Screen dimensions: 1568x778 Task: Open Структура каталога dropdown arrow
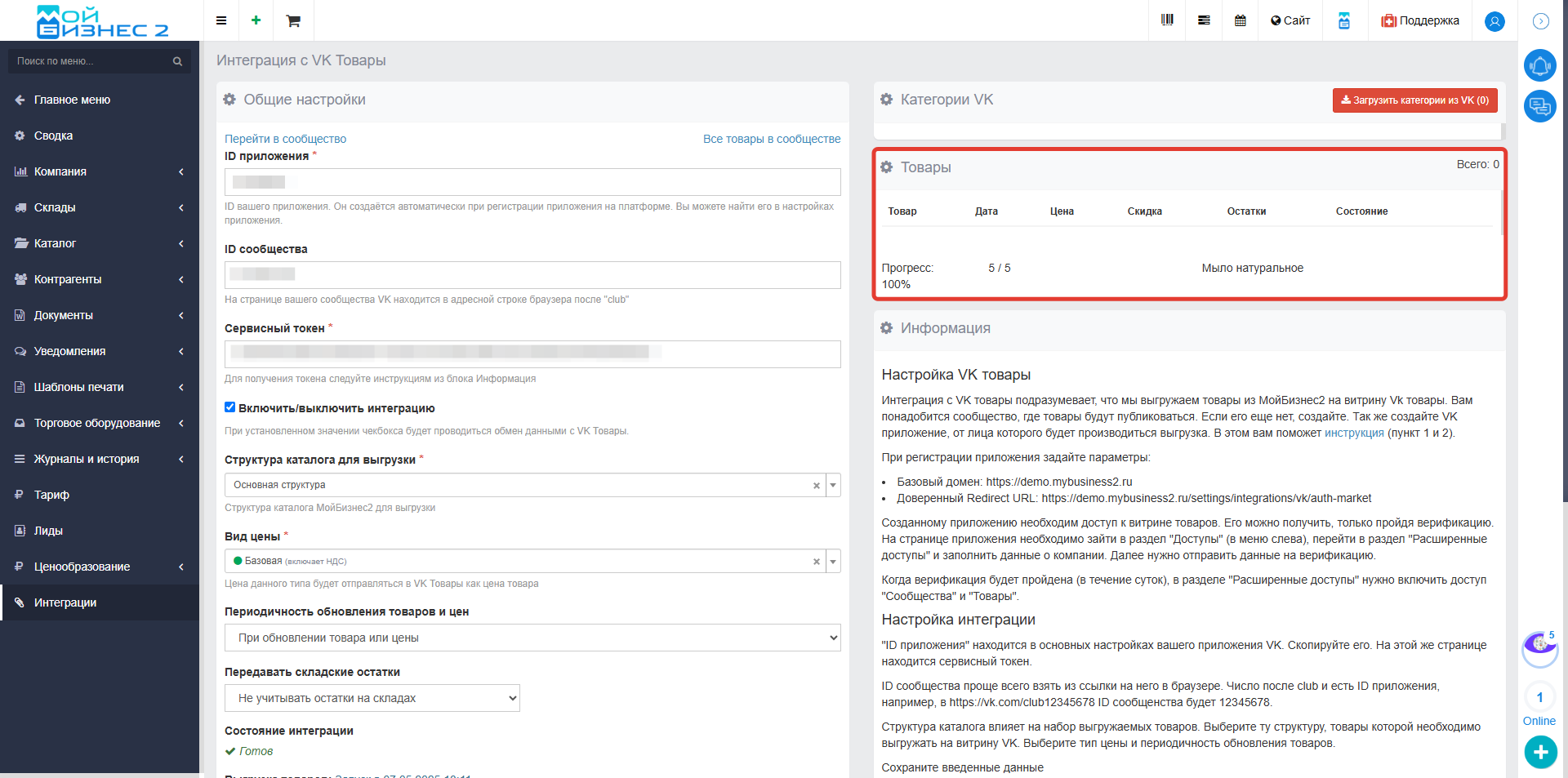[833, 485]
